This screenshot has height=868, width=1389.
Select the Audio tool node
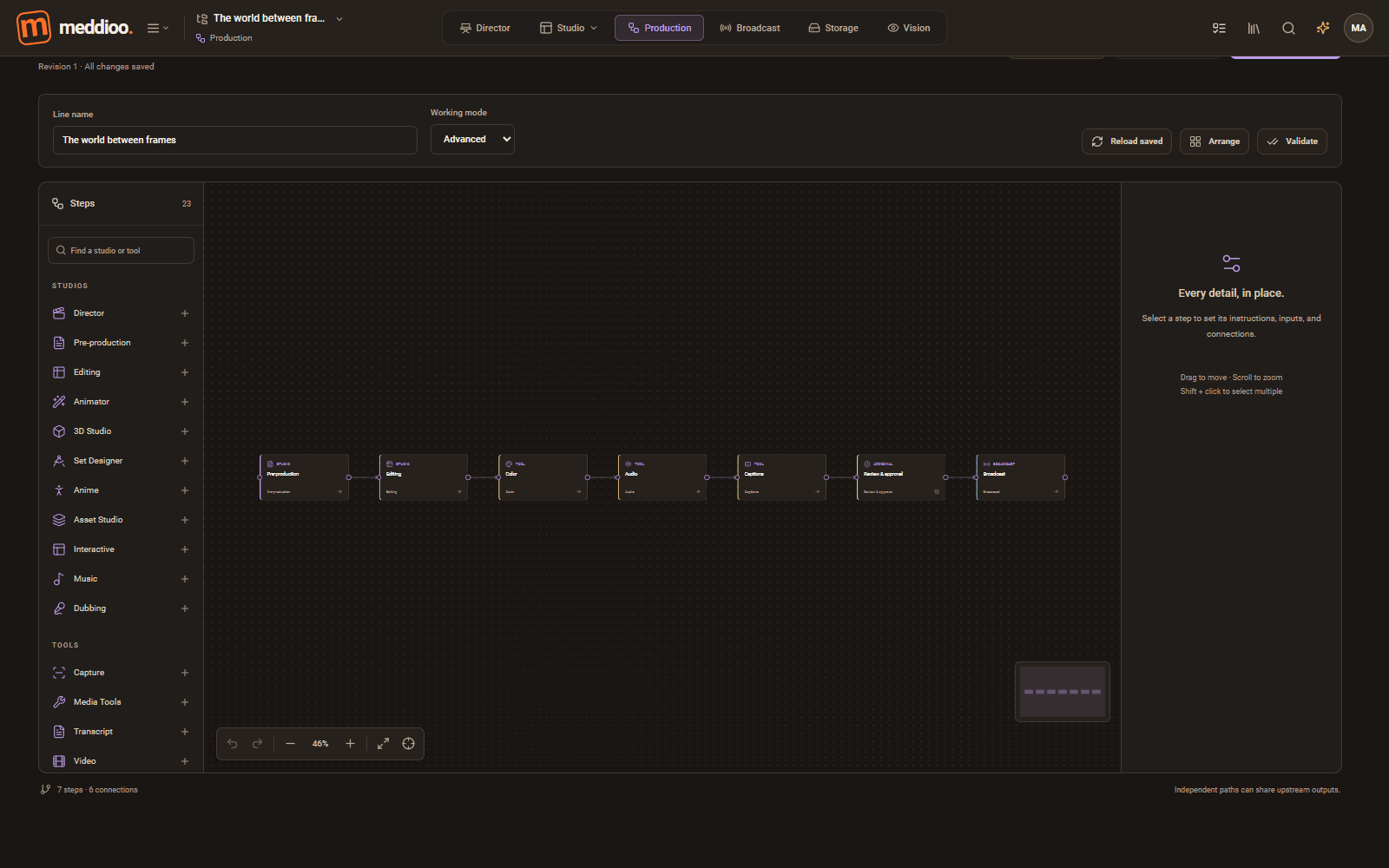[662, 477]
